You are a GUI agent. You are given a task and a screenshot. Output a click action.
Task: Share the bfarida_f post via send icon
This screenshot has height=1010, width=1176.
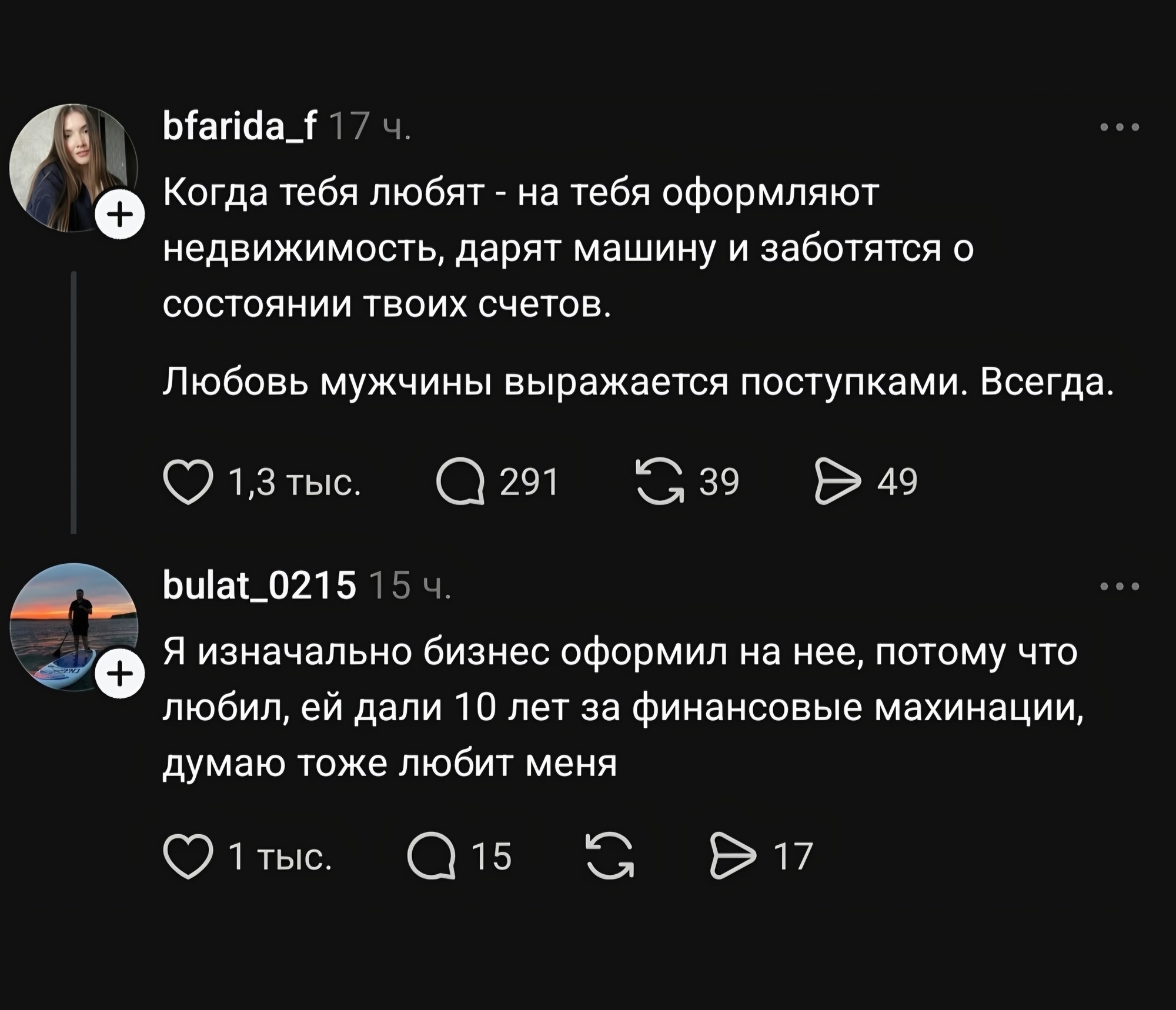pyautogui.click(x=837, y=481)
